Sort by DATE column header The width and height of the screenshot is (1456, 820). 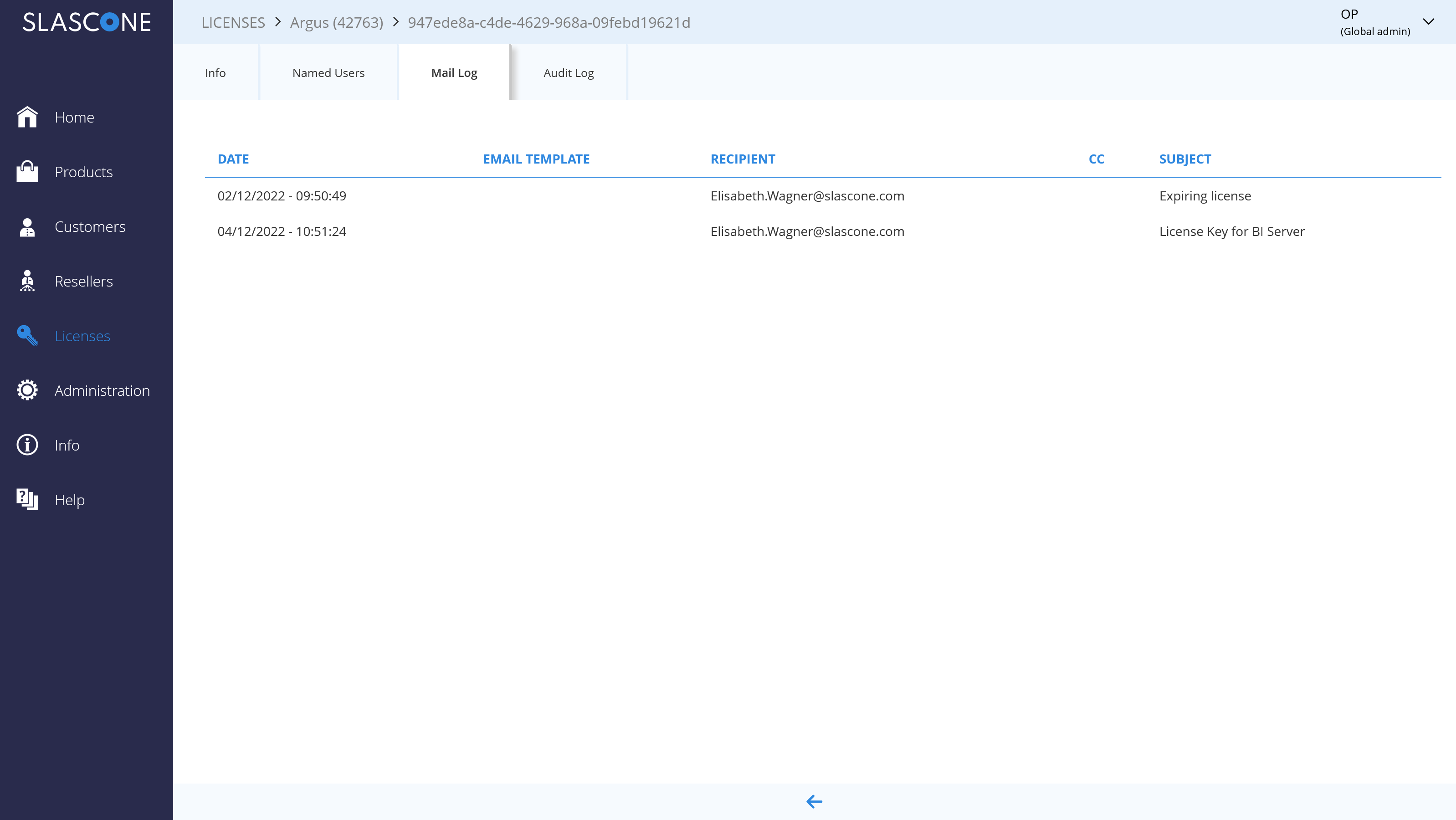233,159
